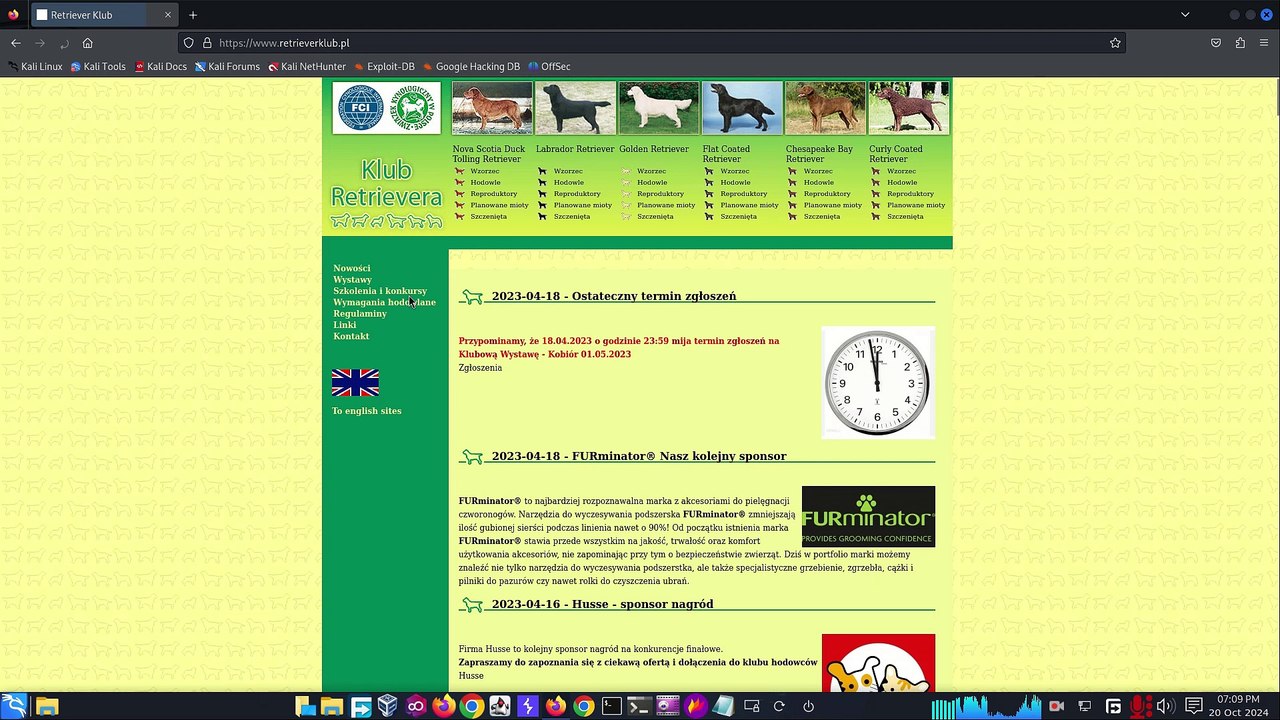The width and height of the screenshot is (1280, 720).
Task: Close the Retriever Klub tab
Action: (x=167, y=15)
